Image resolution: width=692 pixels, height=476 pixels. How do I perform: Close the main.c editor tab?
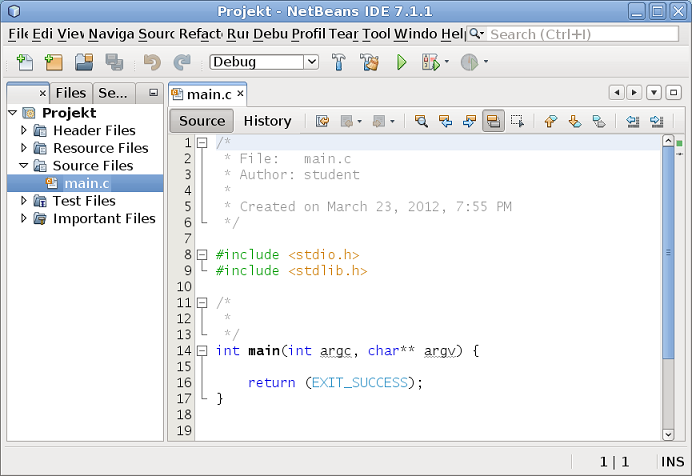(240, 94)
